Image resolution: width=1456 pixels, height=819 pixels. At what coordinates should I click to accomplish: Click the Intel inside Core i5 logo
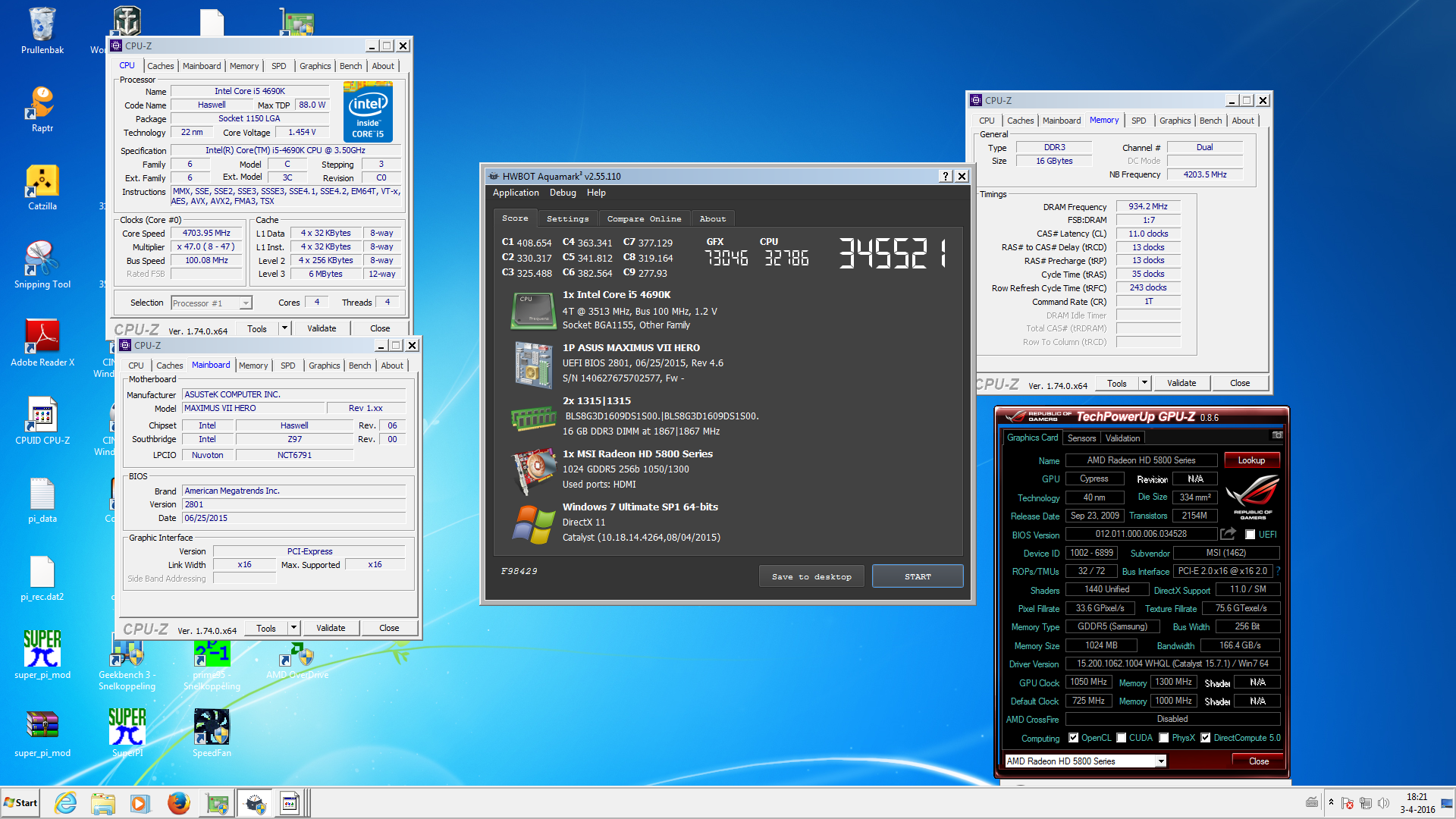click(368, 114)
